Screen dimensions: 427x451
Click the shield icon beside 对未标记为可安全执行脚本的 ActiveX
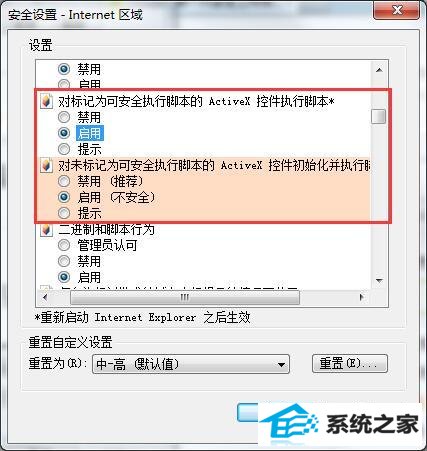[47, 165]
